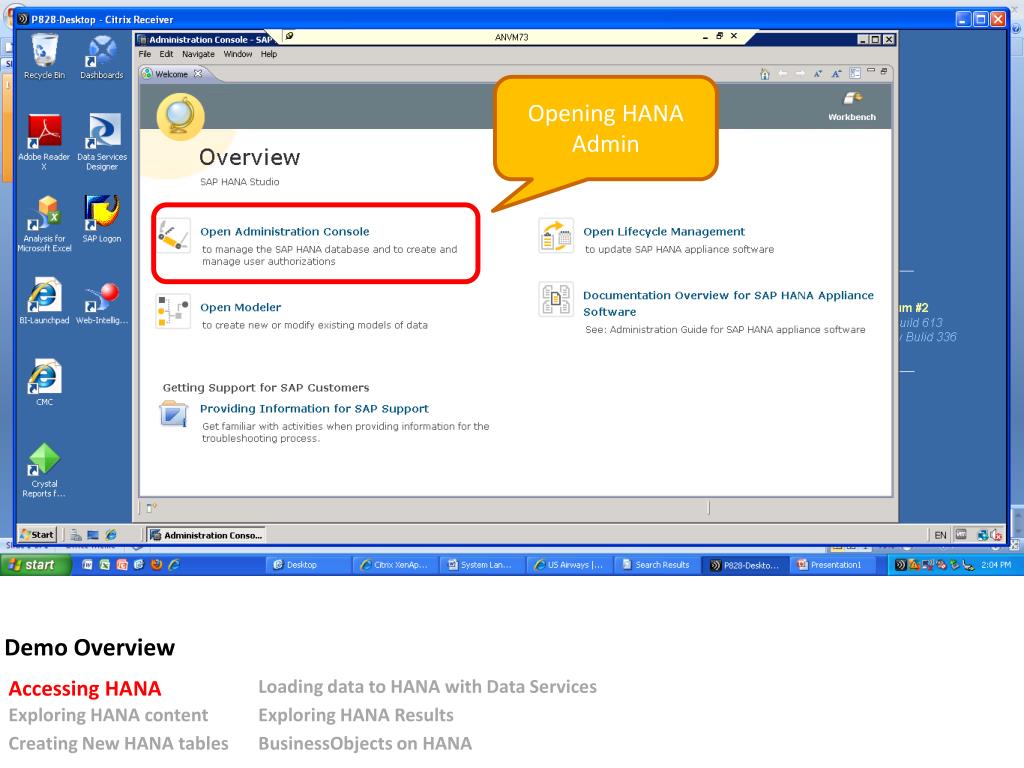Click the Open Modeler link
This screenshot has width=1024, height=768.
click(x=240, y=308)
